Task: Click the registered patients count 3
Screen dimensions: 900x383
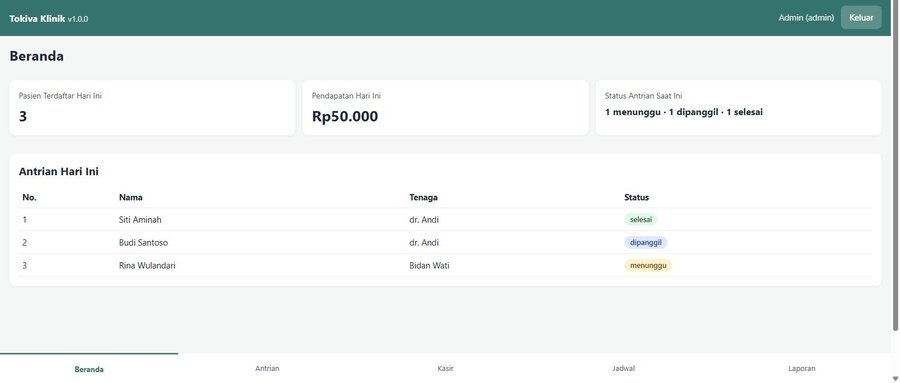Action: click(x=23, y=117)
